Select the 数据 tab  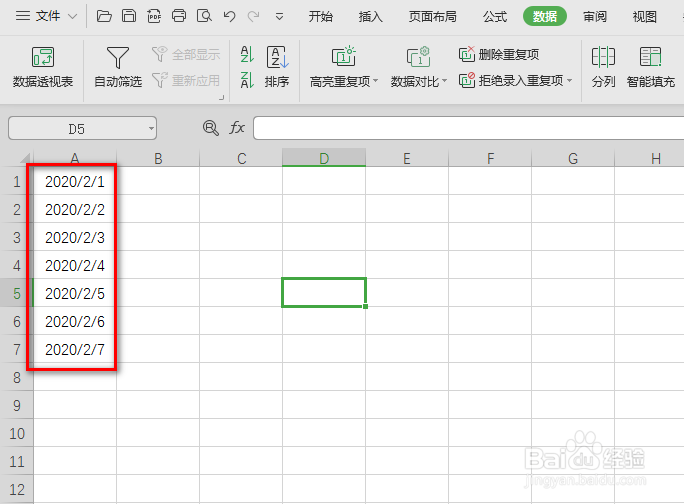(x=545, y=17)
